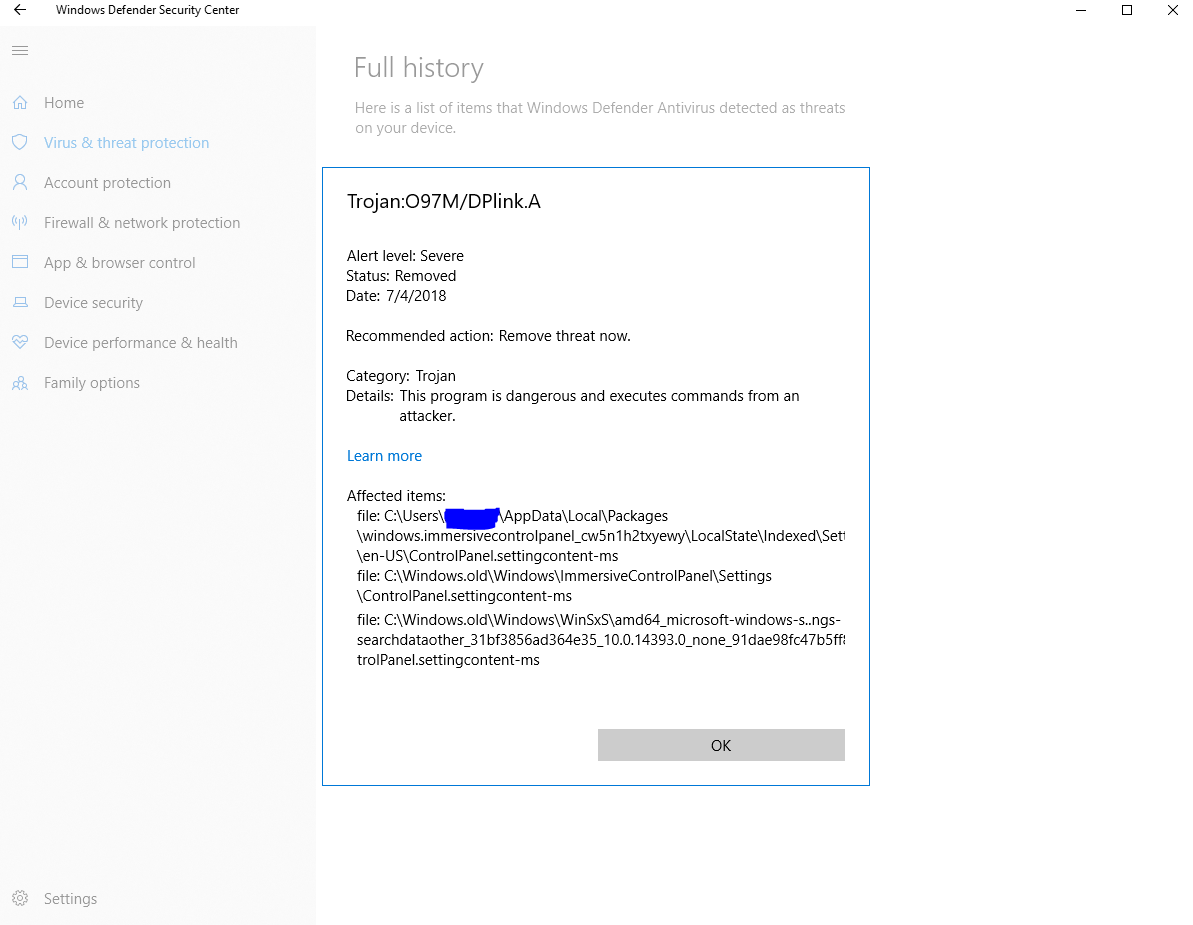Minimize the Windows Defender window
This screenshot has height=925, width=1193.
tap(1081, 10)
